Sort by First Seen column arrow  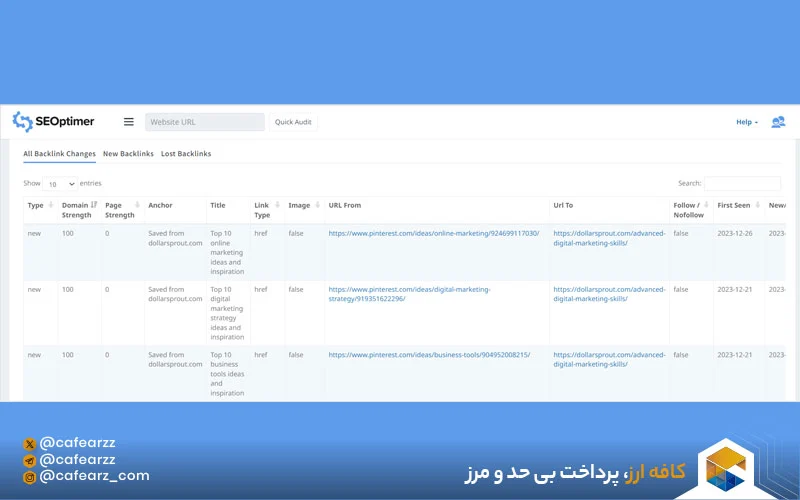coord(758,205)
